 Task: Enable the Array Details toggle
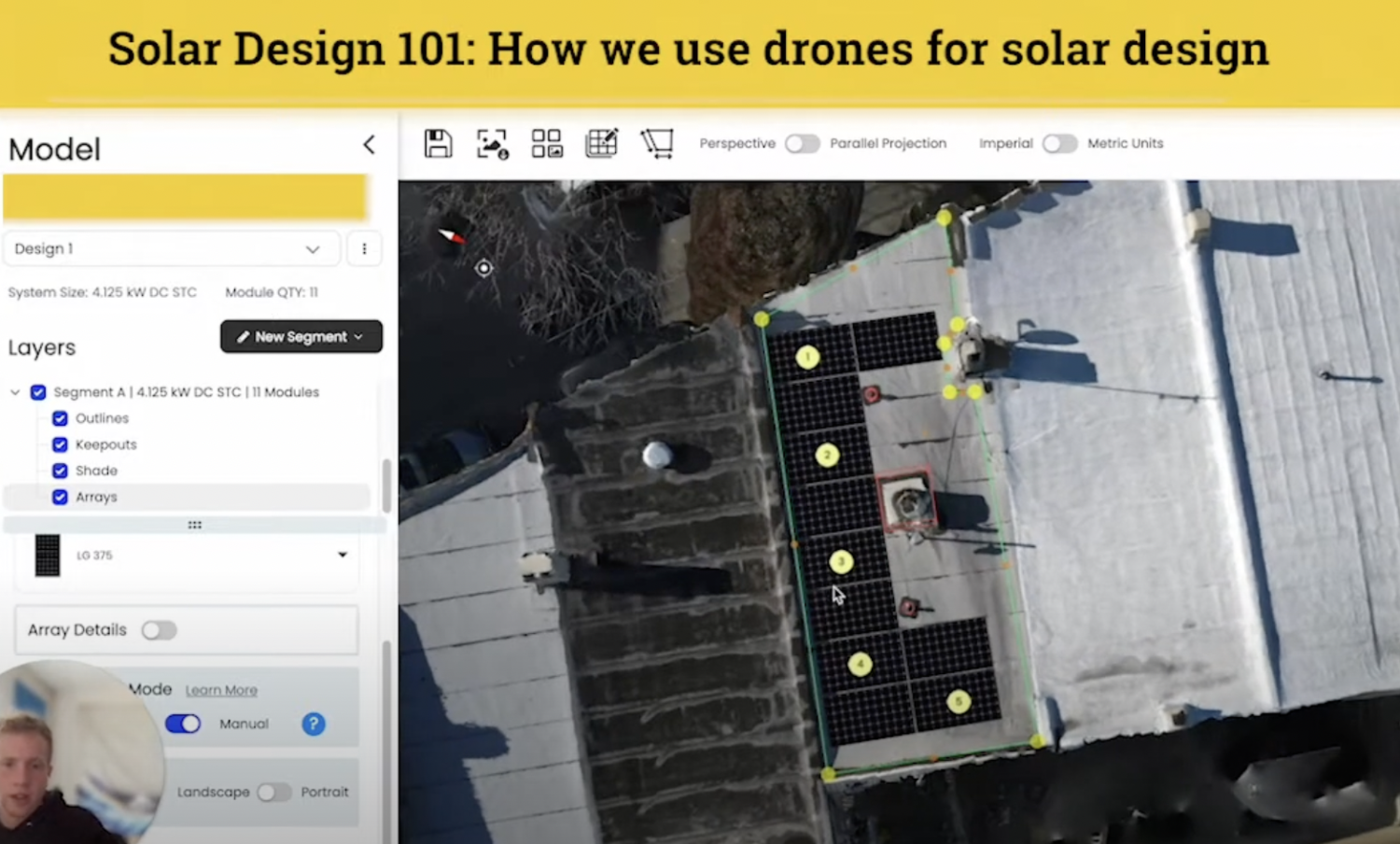(159, 630)
